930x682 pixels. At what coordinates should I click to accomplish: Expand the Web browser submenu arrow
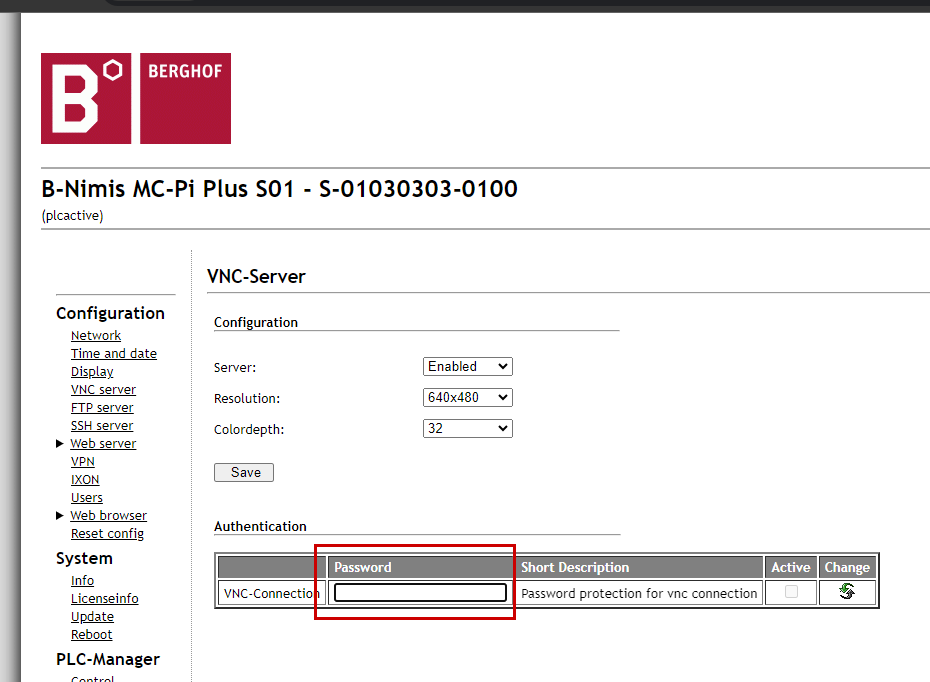pyautogui.click(x=59, y=515)
